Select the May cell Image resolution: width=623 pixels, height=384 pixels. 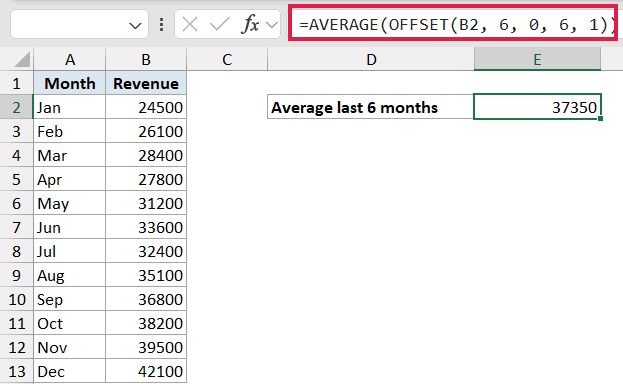[70, 203]
